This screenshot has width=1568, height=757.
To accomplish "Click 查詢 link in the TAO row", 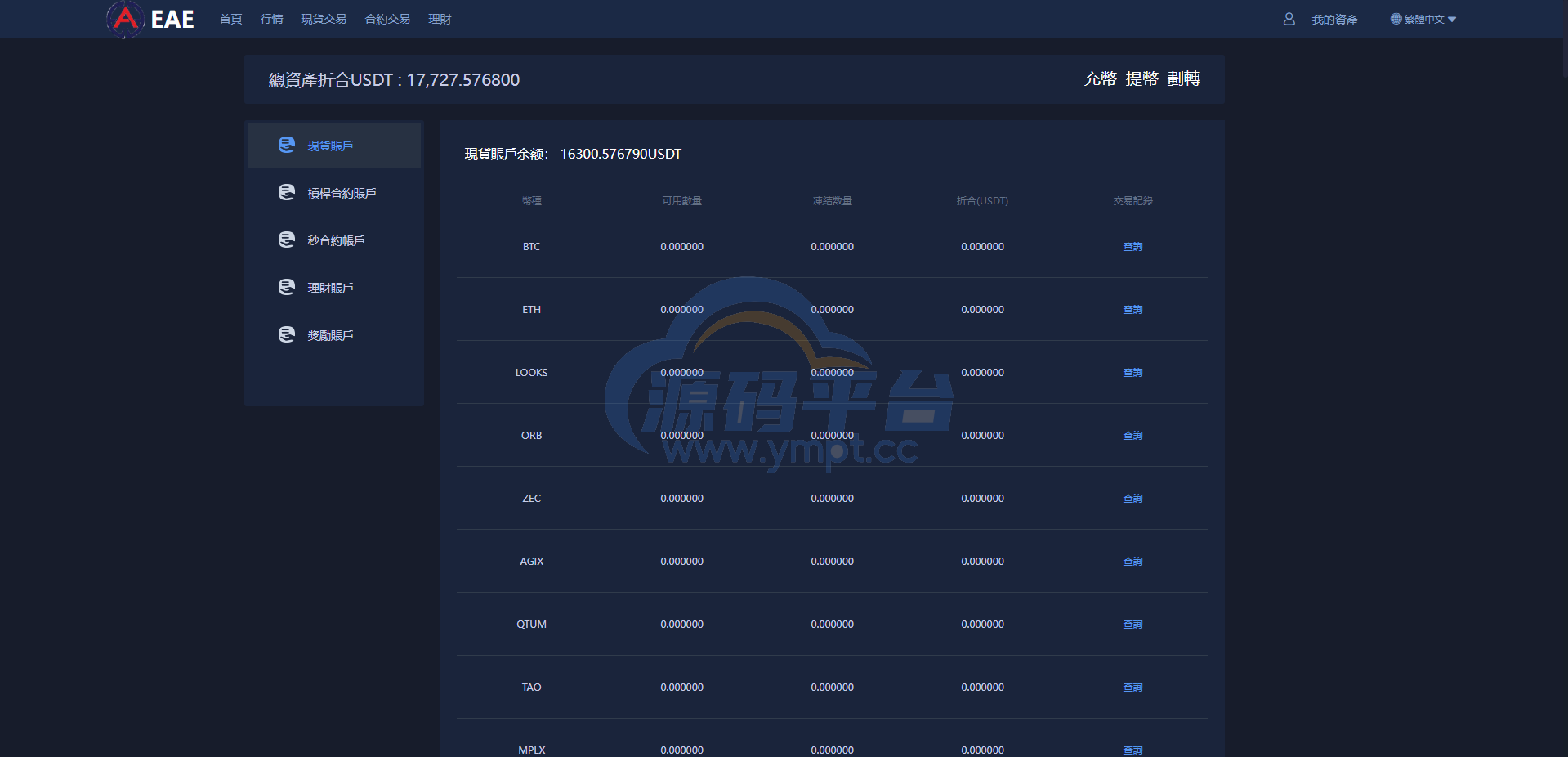I will tap(1132, 688).
